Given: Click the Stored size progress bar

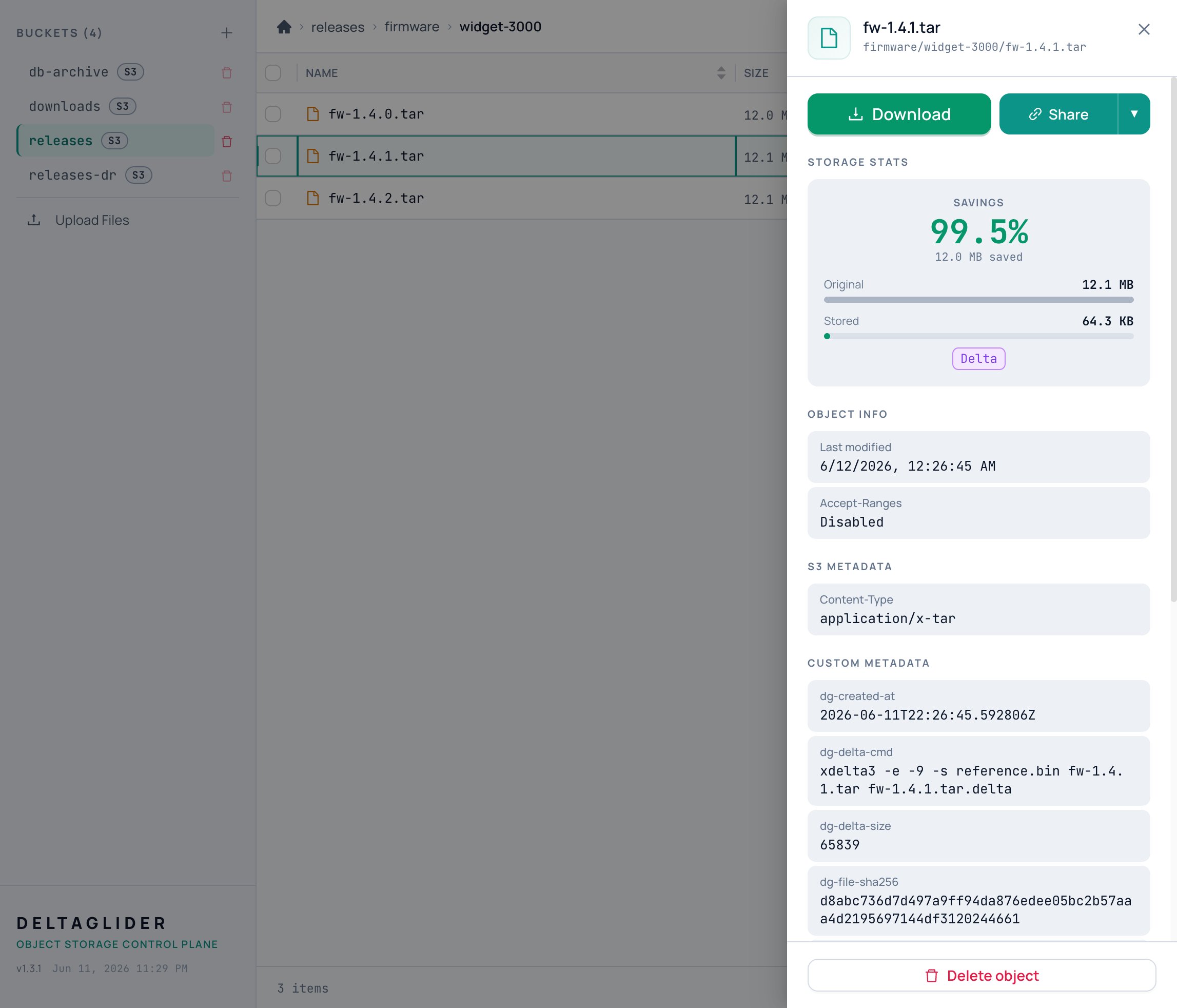Looking at the screenshot, I should tap(978, 336).
